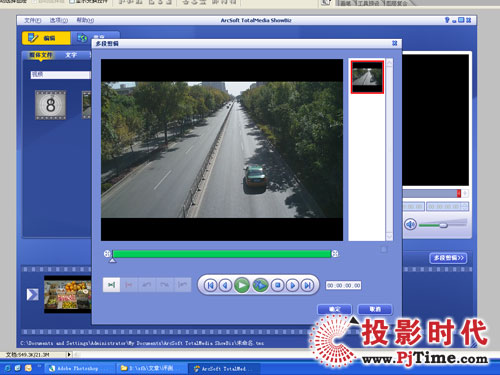The height and width of the screenshot is (375, 500).
Task: Step back one frame
Action: (x=226, y=285)
